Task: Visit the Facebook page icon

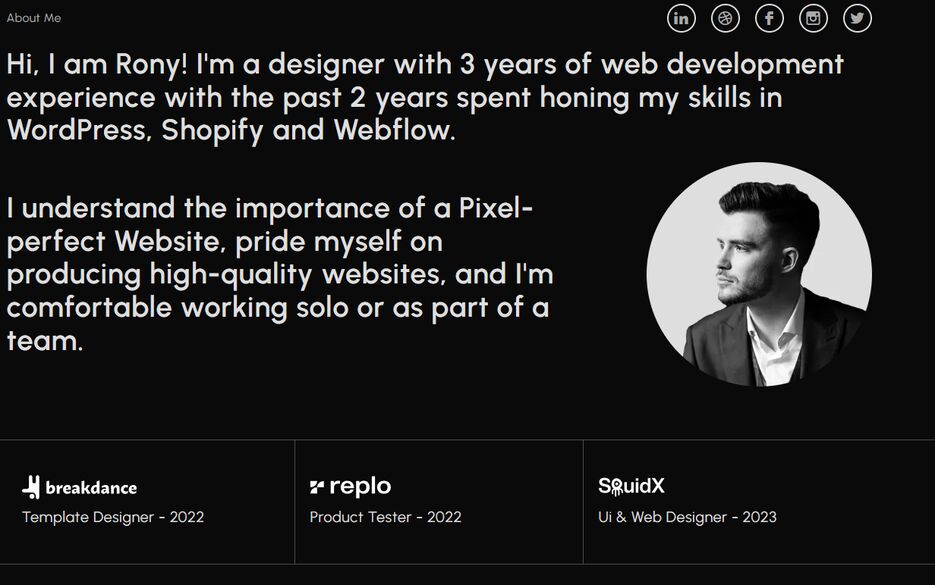Action: click(769, 18)
